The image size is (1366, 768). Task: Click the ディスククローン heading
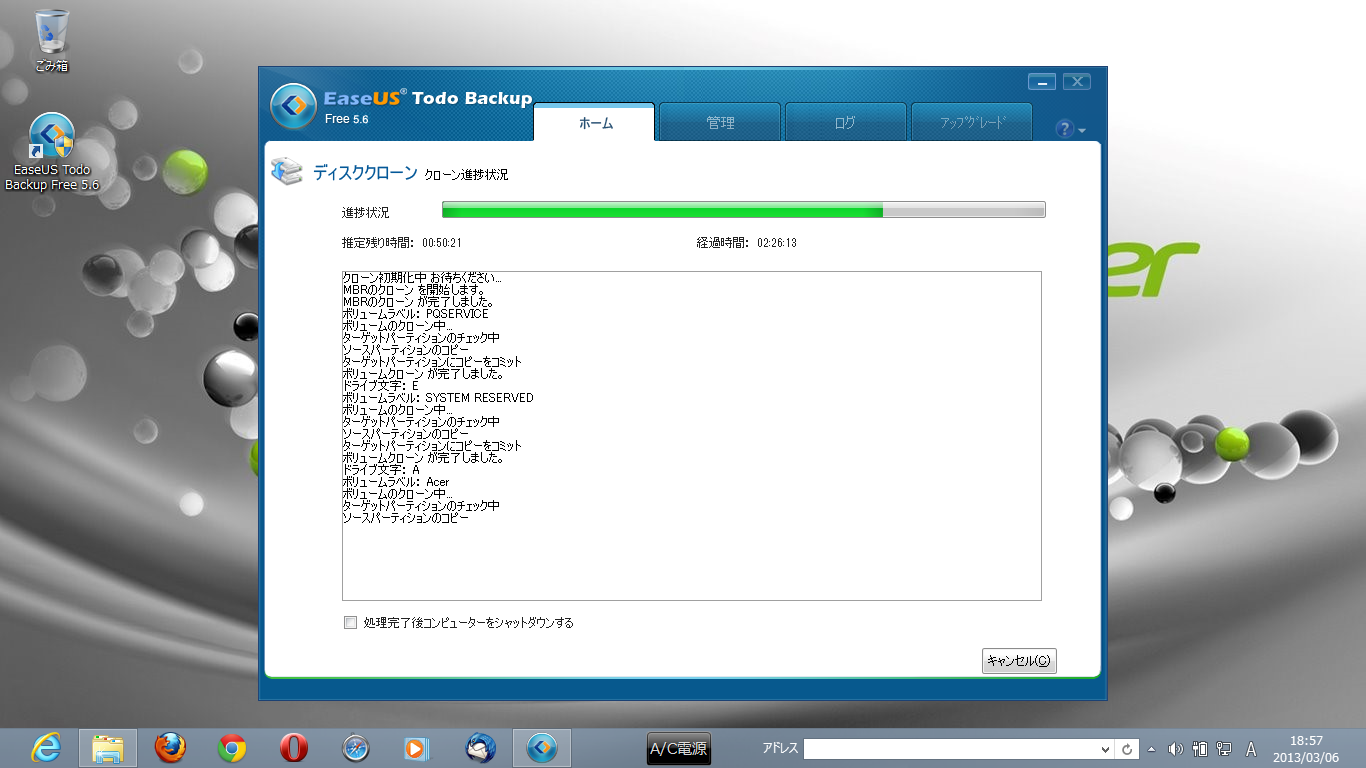pos(365,173)
